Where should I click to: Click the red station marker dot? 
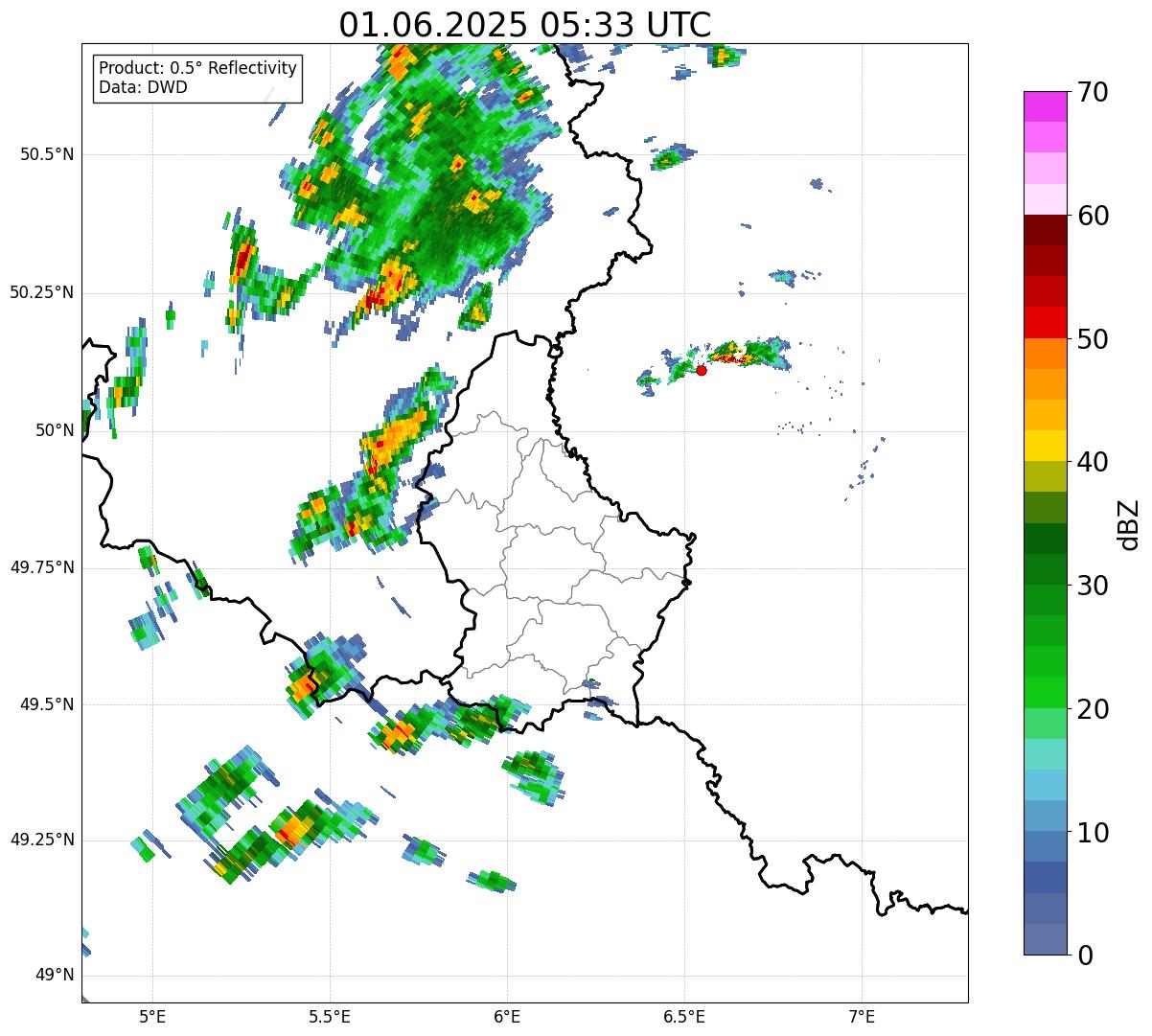click(x=702, y=370)
